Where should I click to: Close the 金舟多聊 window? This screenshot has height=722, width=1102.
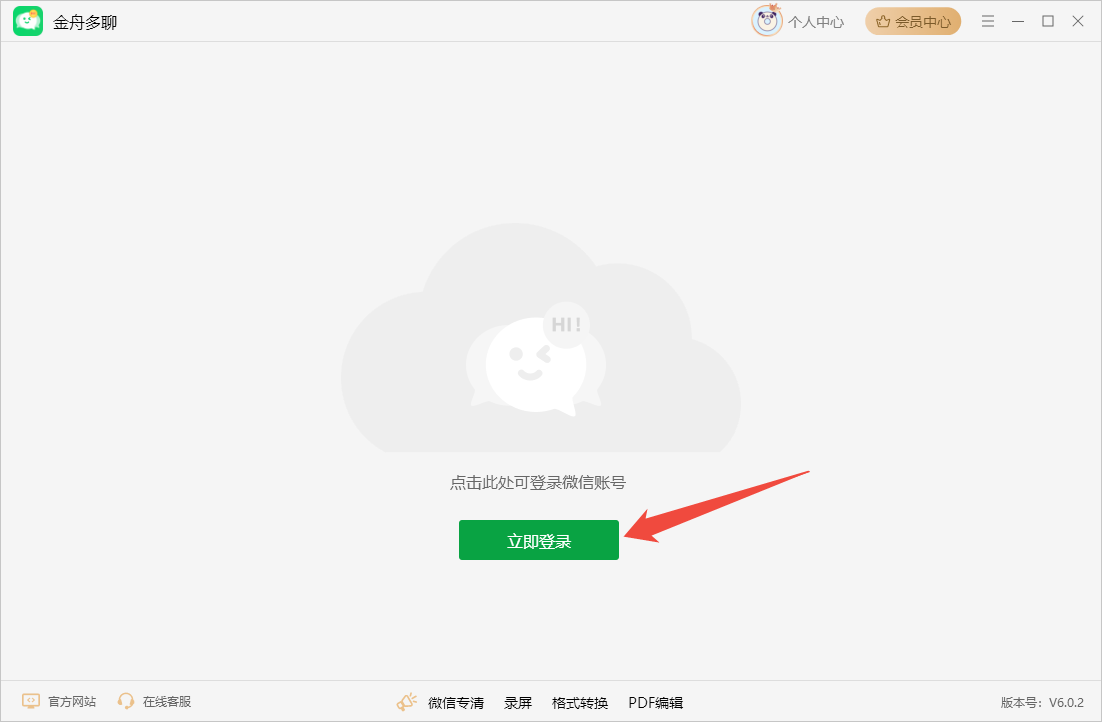point(1078,21)
